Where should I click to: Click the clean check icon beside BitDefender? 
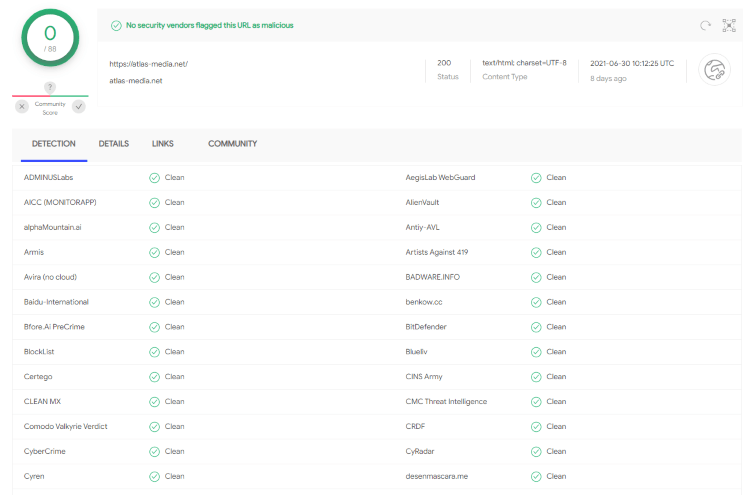coord(536,327)
